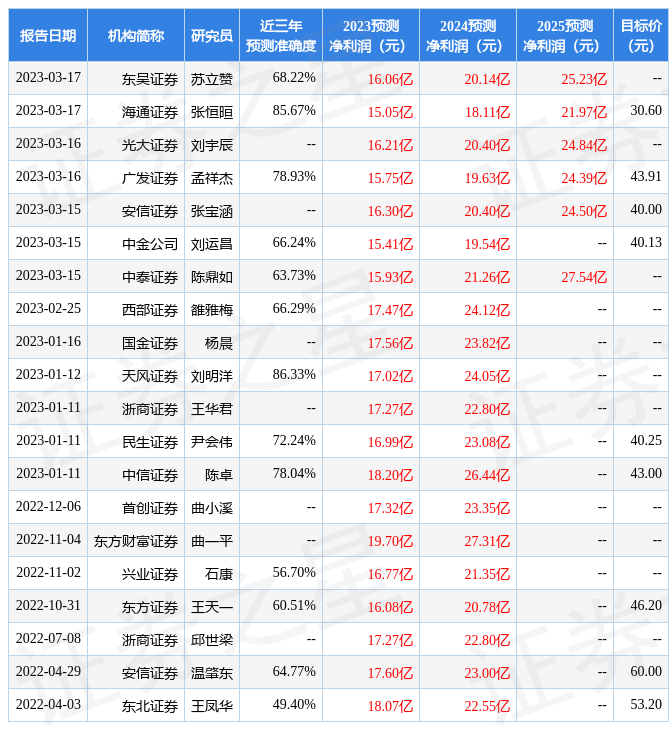Image resolution: width=669 pixels, height=730 pixels.
Task: Select researcher 温肇东
Action: point(212,673)
